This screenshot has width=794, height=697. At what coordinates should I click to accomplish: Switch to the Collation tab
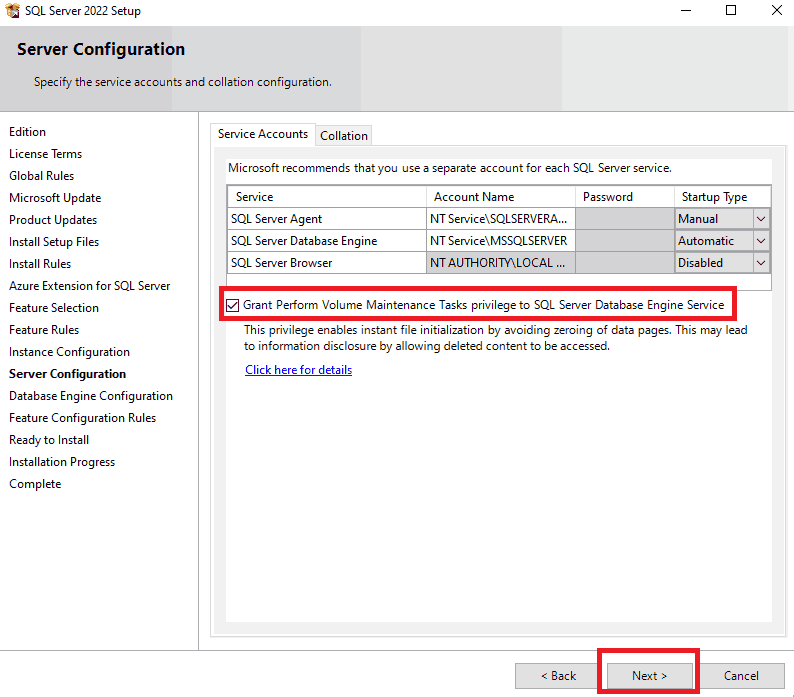344,136
